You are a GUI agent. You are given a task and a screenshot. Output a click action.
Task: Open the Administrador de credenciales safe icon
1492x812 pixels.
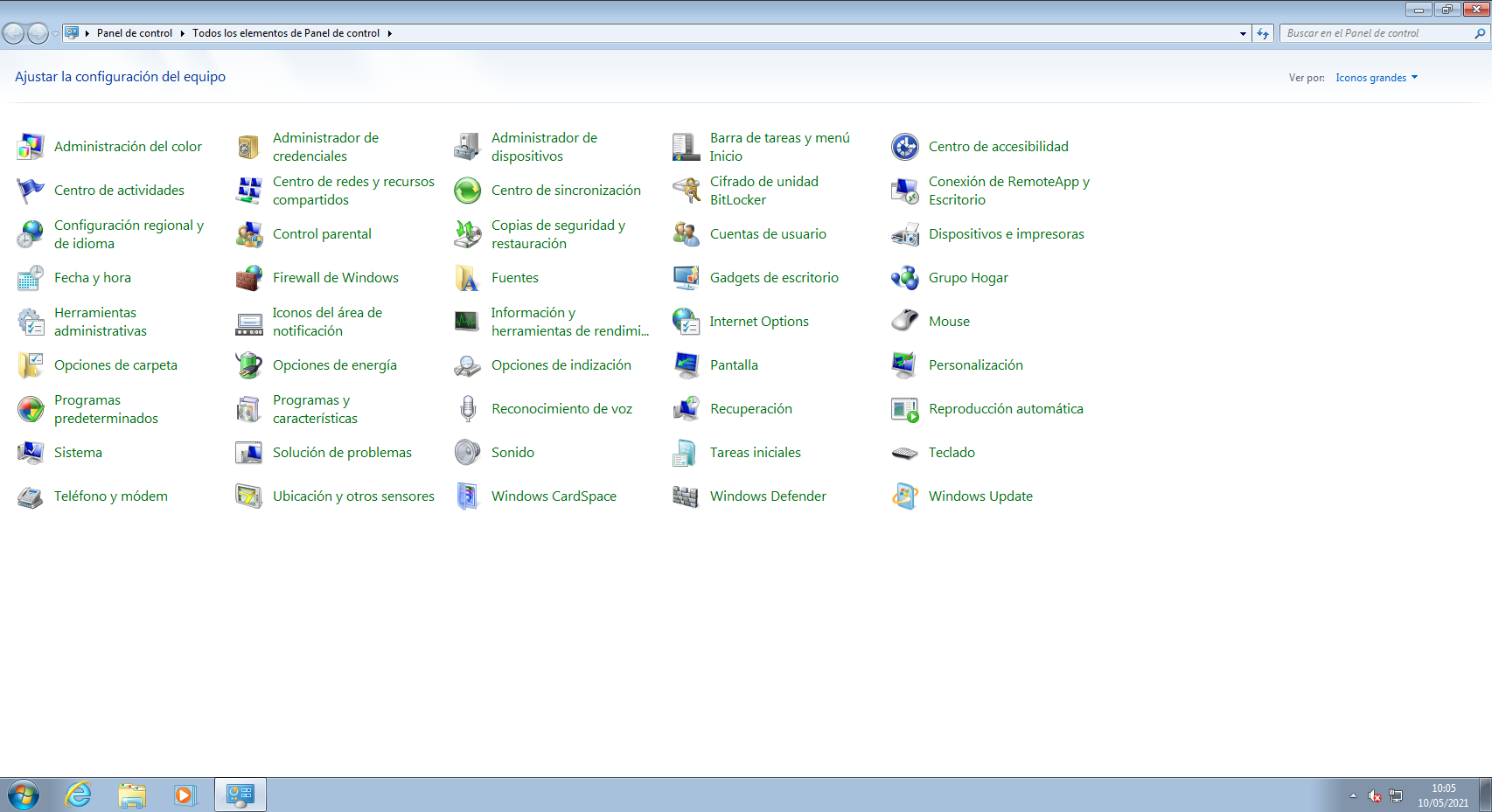[249, 147]
